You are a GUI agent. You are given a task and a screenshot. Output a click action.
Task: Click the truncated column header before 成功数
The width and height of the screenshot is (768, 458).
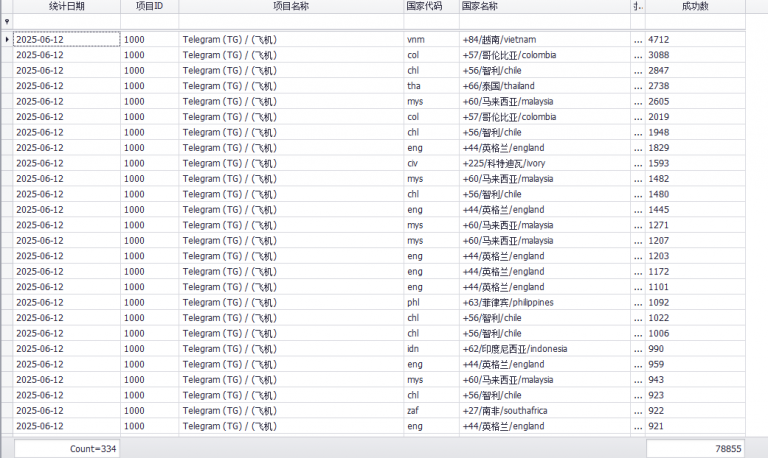tap(638, 6)
